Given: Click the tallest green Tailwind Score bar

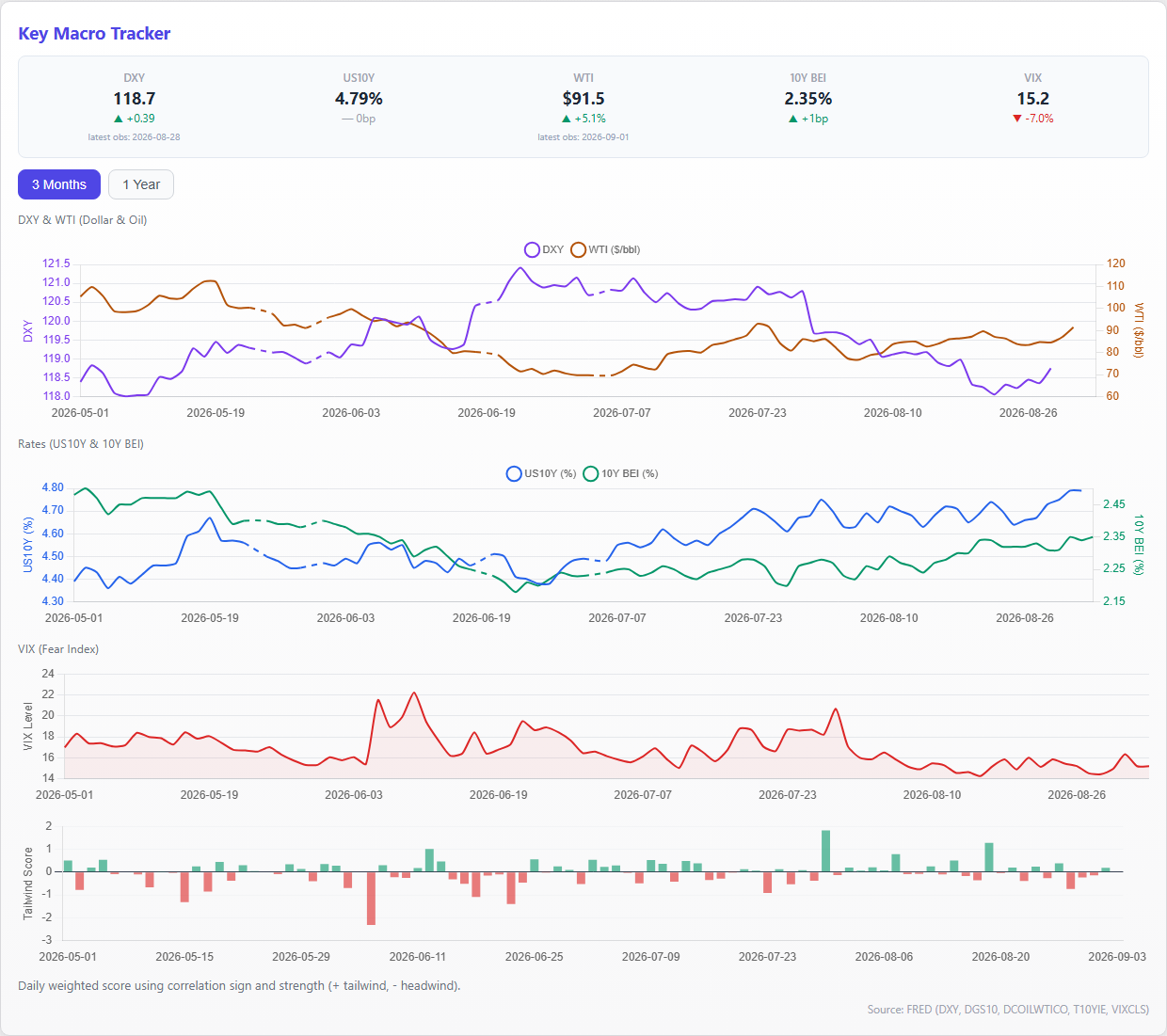Looking at the screenshot, I should 826,851.
